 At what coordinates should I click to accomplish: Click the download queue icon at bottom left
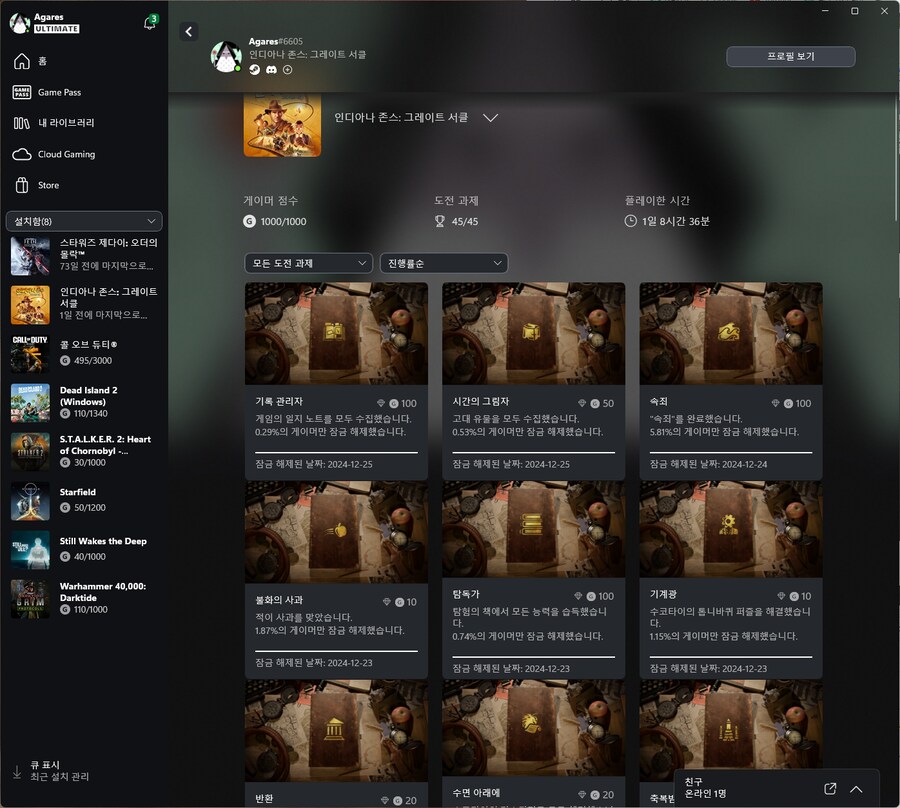[x=16, y=771]
